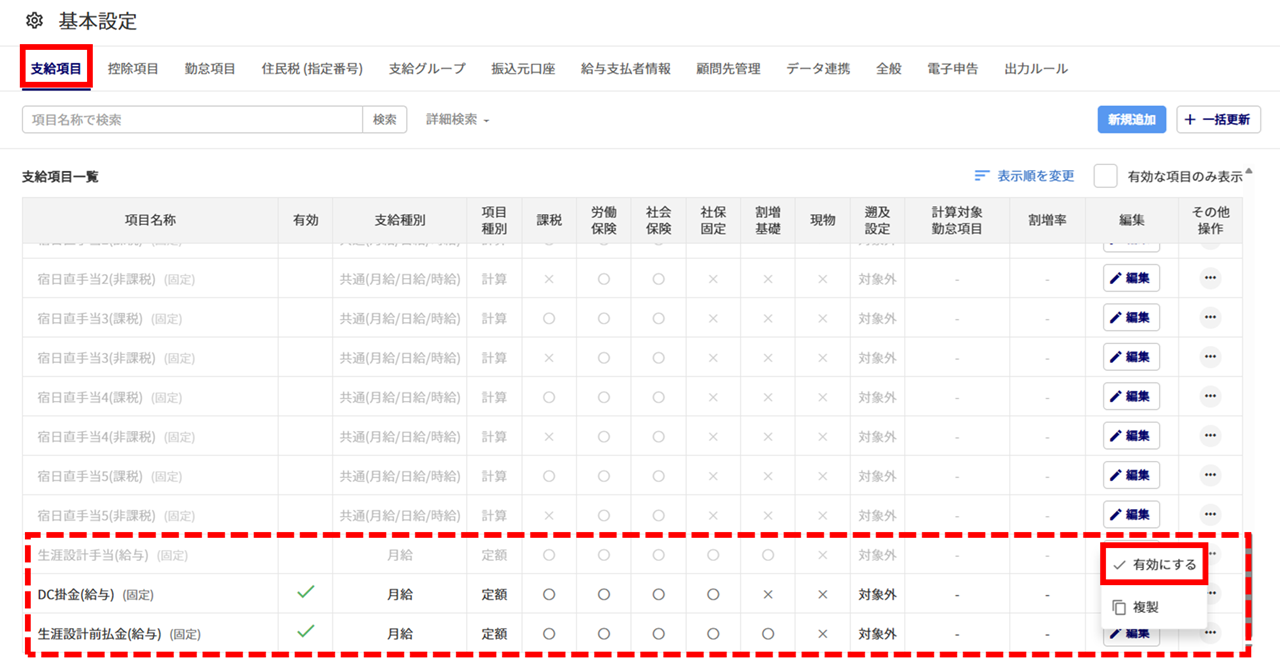Image resolution: width=1280 pixels, height=667 pixels.
Task: Open more options for 宿日直手当2(非課税) row
Action: 1210,278
